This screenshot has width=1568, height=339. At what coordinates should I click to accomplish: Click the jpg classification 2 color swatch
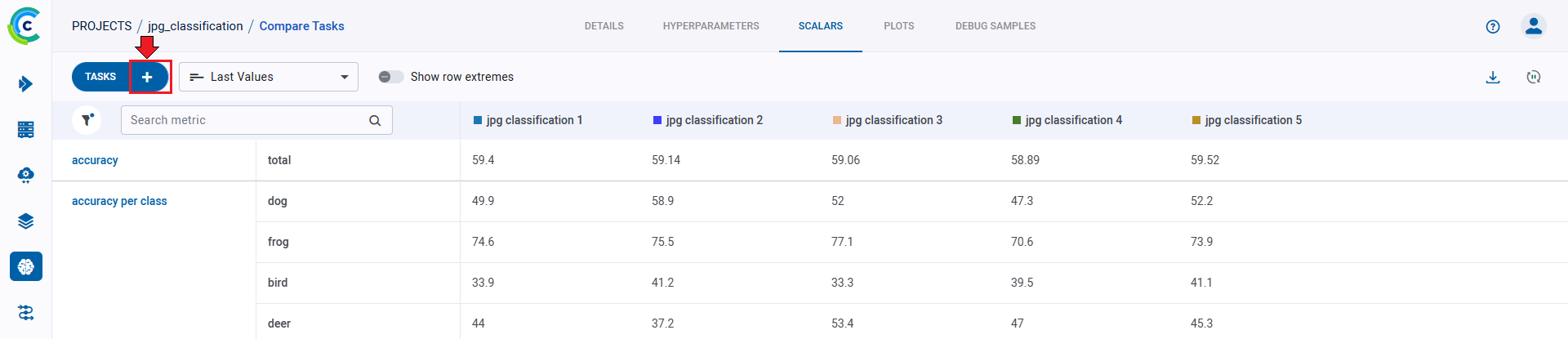tap(657, 120)
